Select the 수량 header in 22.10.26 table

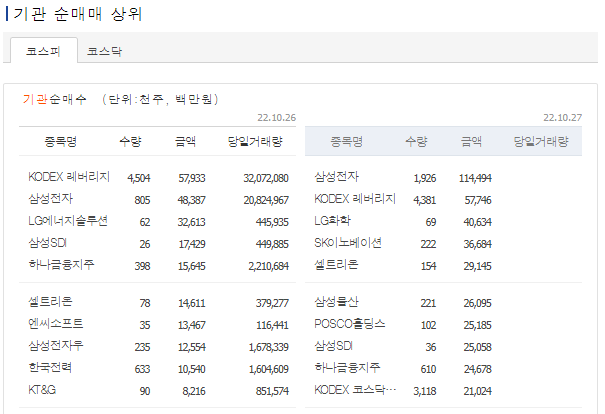(130, 142)
